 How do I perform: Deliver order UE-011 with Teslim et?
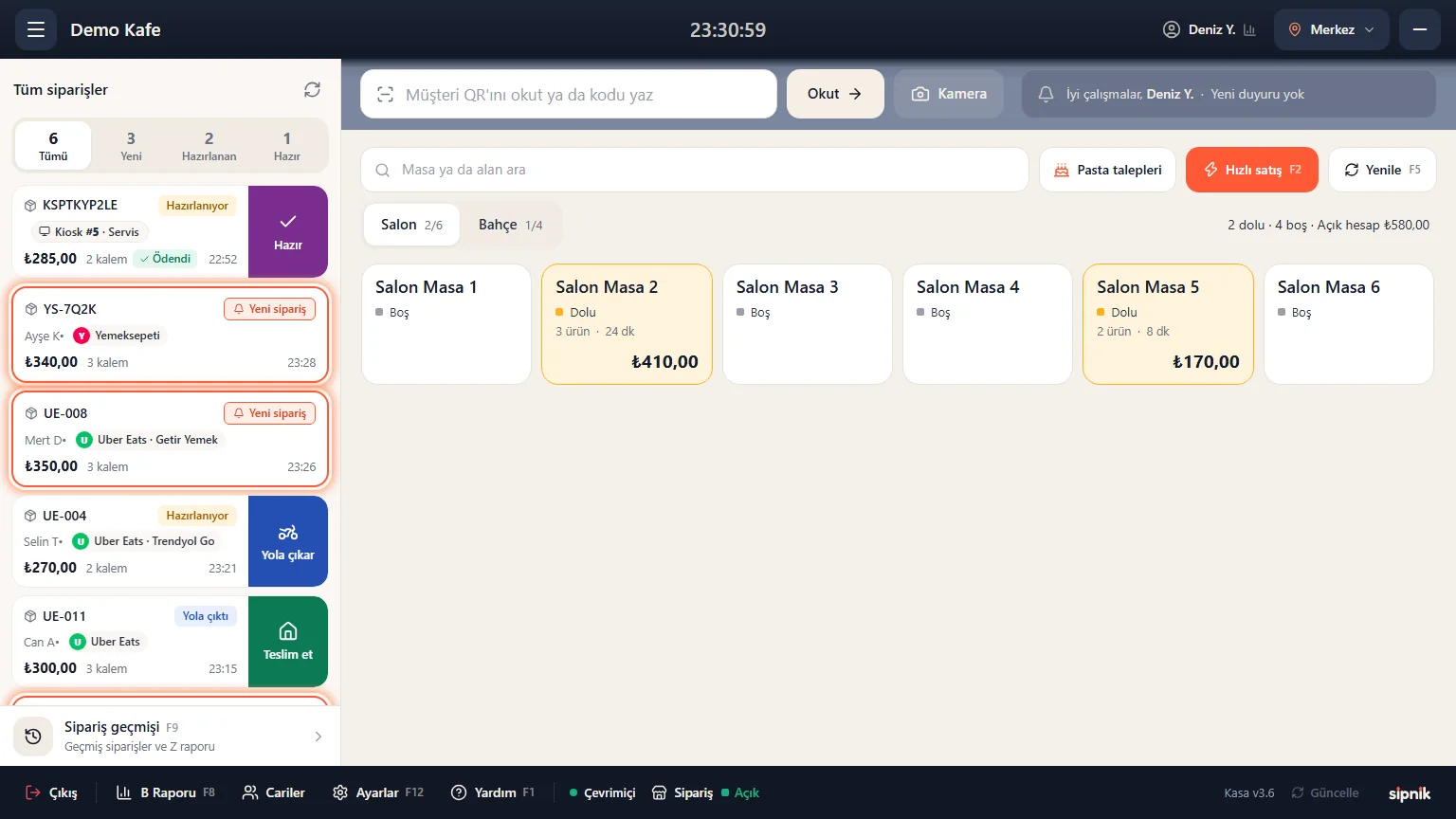coord(288,642)
